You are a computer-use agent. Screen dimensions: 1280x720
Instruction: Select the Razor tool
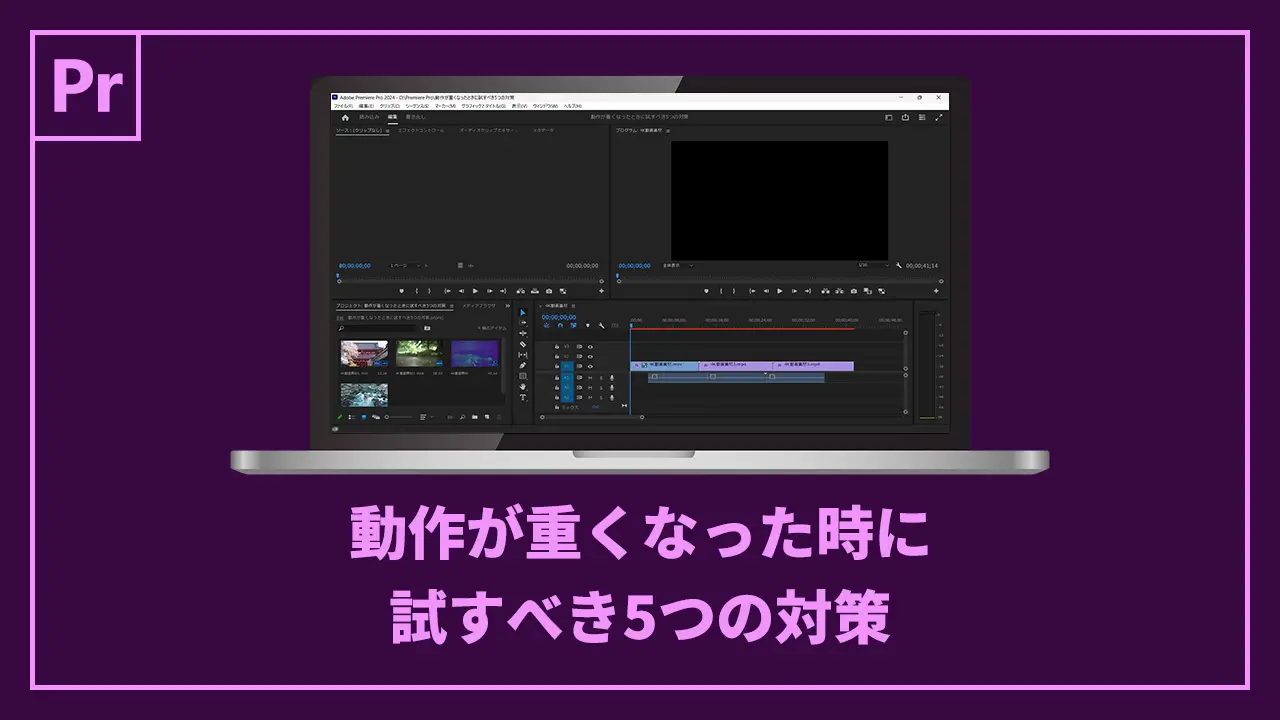click(x=523, y=344)
